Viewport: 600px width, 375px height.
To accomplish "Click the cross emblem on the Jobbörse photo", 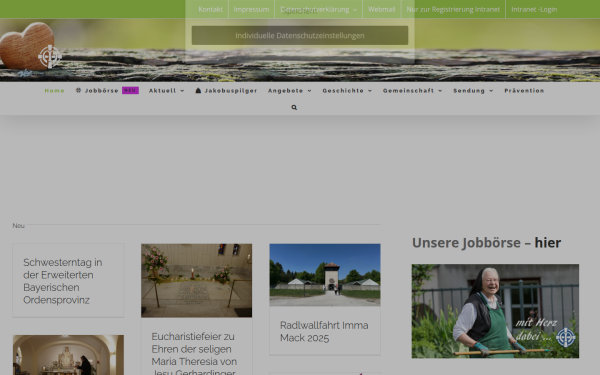I will click(566, 337).
